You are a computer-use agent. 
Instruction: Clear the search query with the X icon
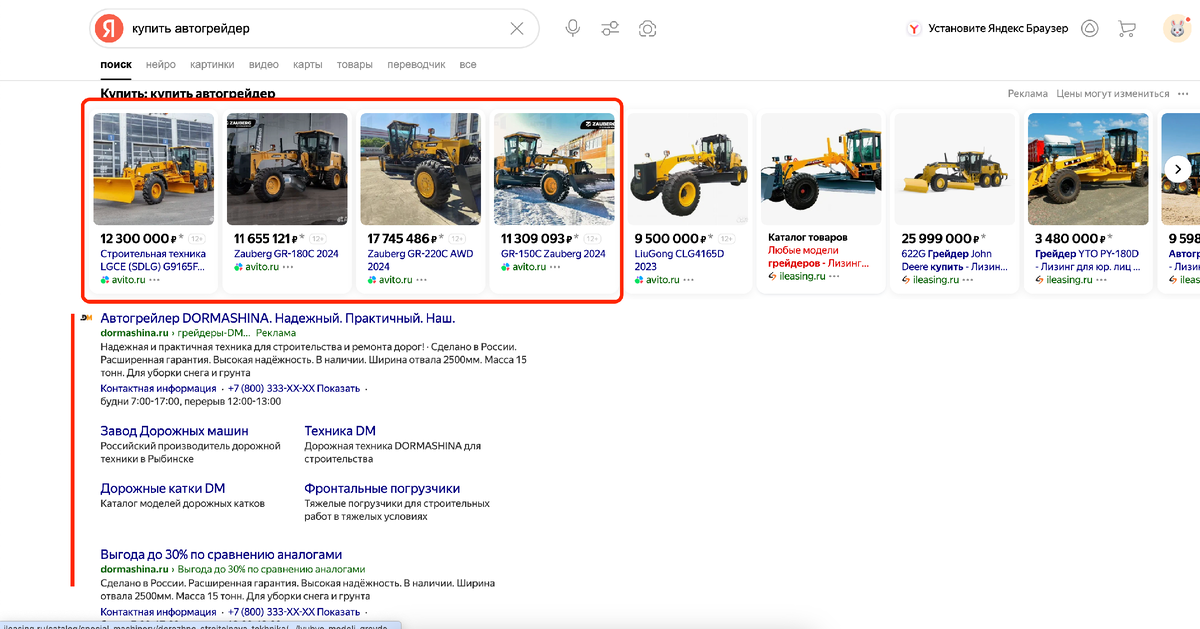click(x=517, y=28)
